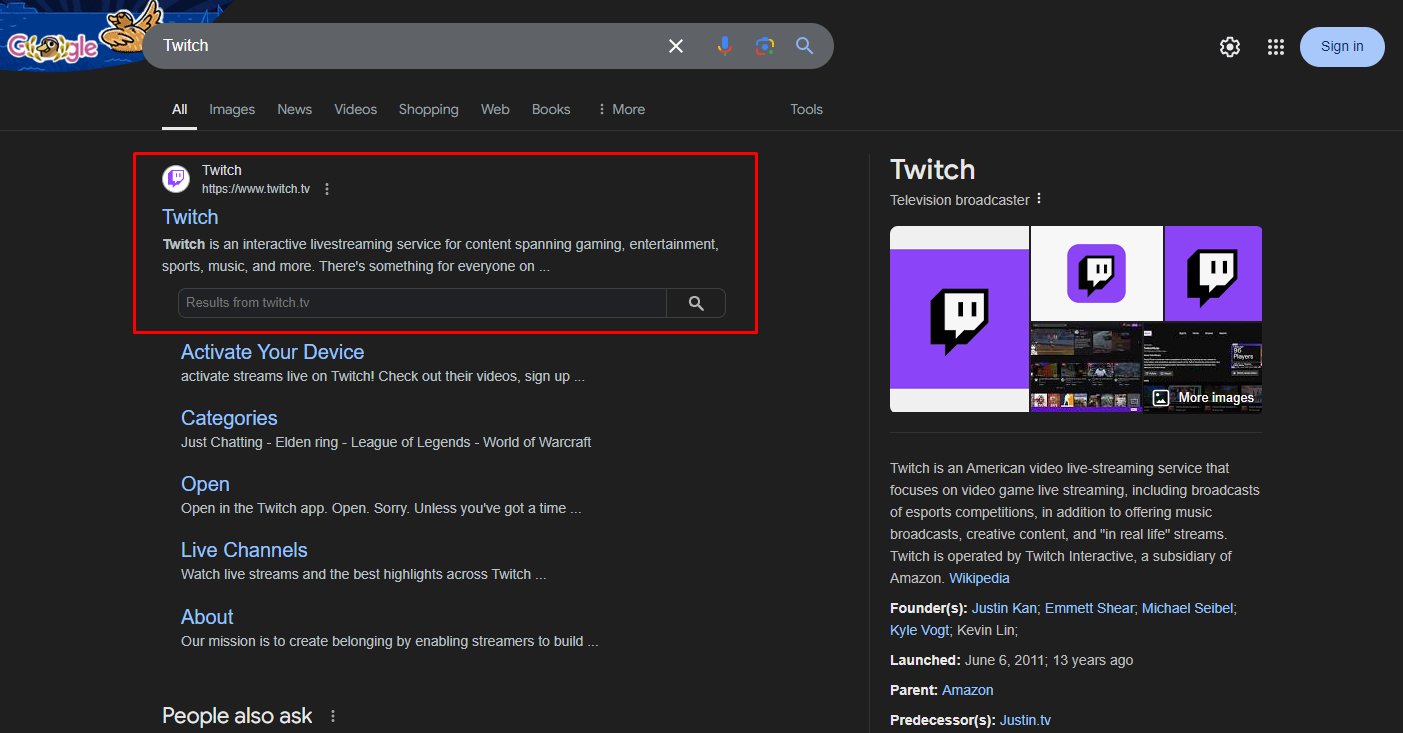Click the https://www.twitch.tv URL text
The image size is (1403, 733).
click(x=256, y=189)
